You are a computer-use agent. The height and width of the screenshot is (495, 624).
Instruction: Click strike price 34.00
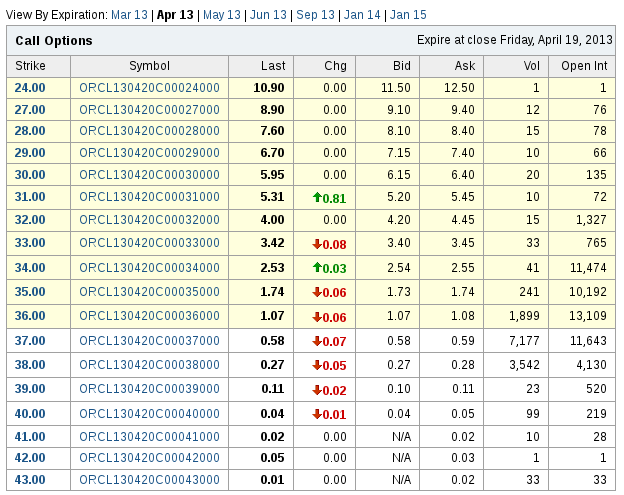[x=30, y=267]
